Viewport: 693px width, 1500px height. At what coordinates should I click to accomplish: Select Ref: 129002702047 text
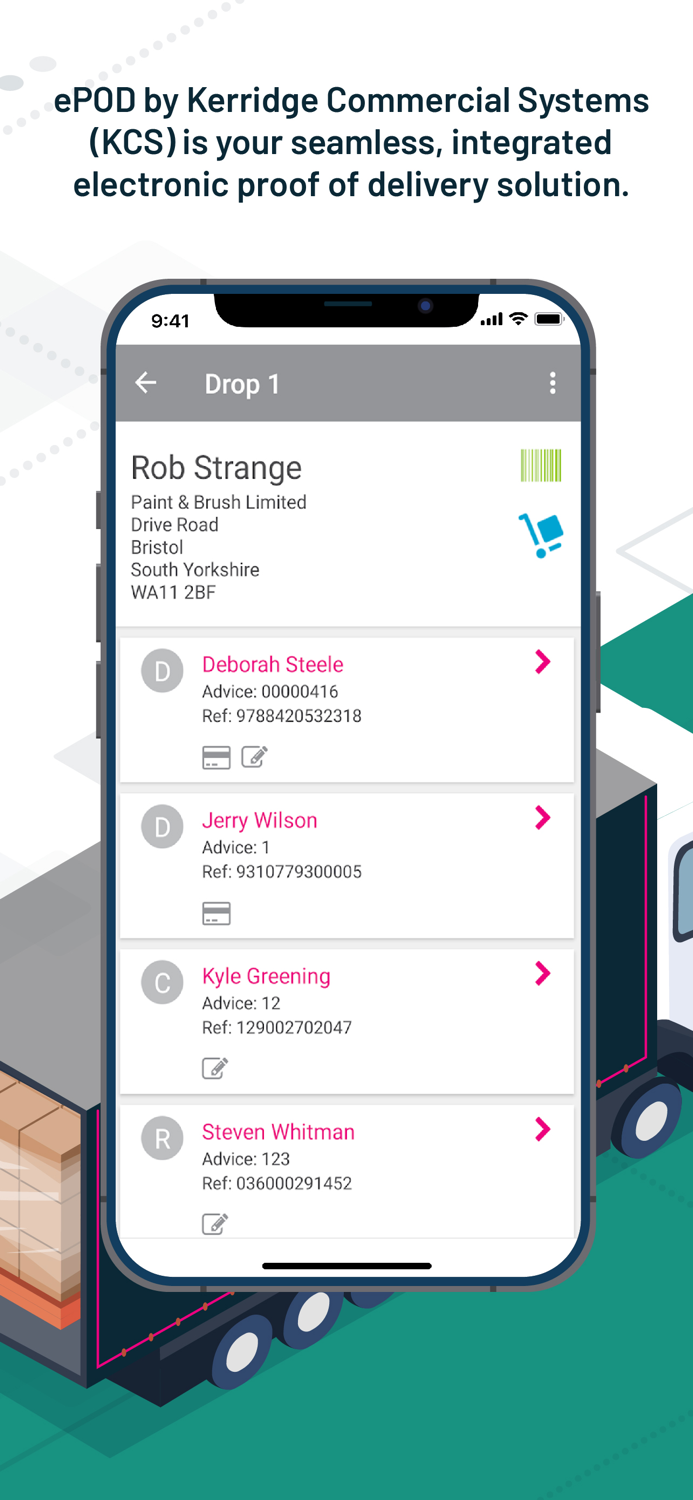(277, 1028)
